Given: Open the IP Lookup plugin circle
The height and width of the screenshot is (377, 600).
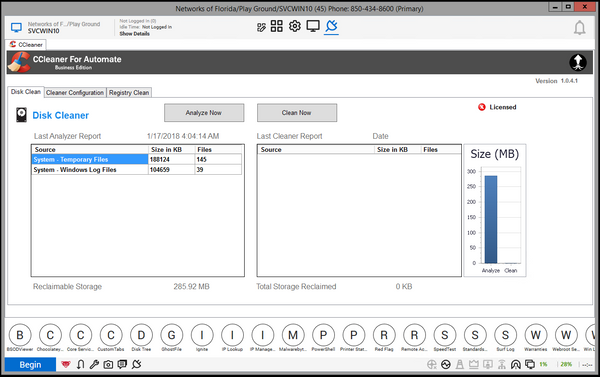Looking at the screenshot, I should pyautogui.click(x=232, y=335).
